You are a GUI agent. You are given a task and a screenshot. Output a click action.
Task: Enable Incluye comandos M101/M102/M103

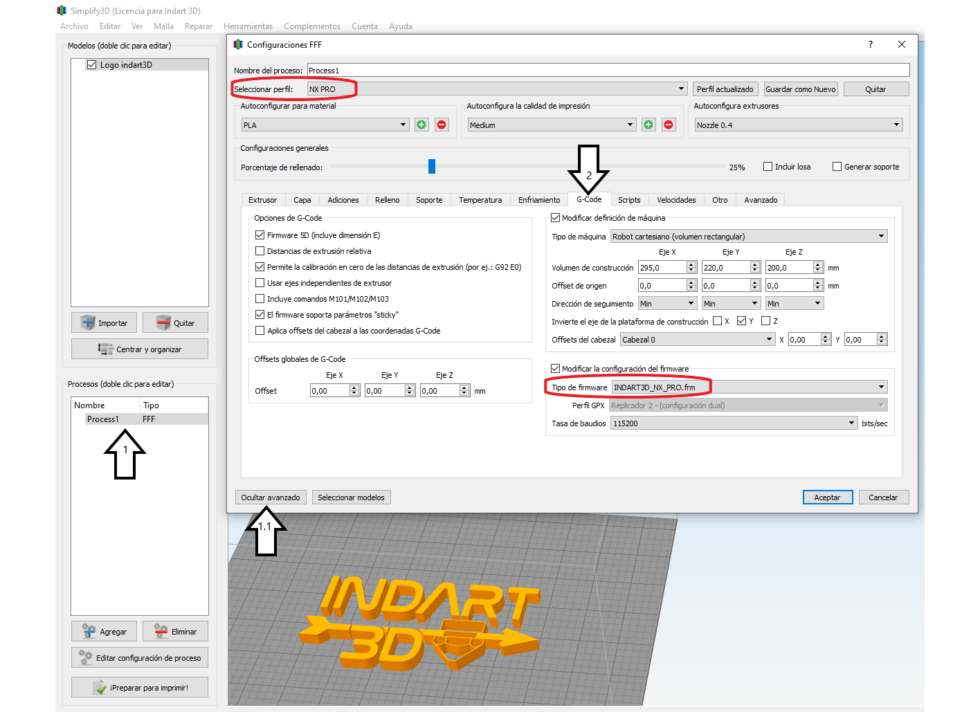260,299
